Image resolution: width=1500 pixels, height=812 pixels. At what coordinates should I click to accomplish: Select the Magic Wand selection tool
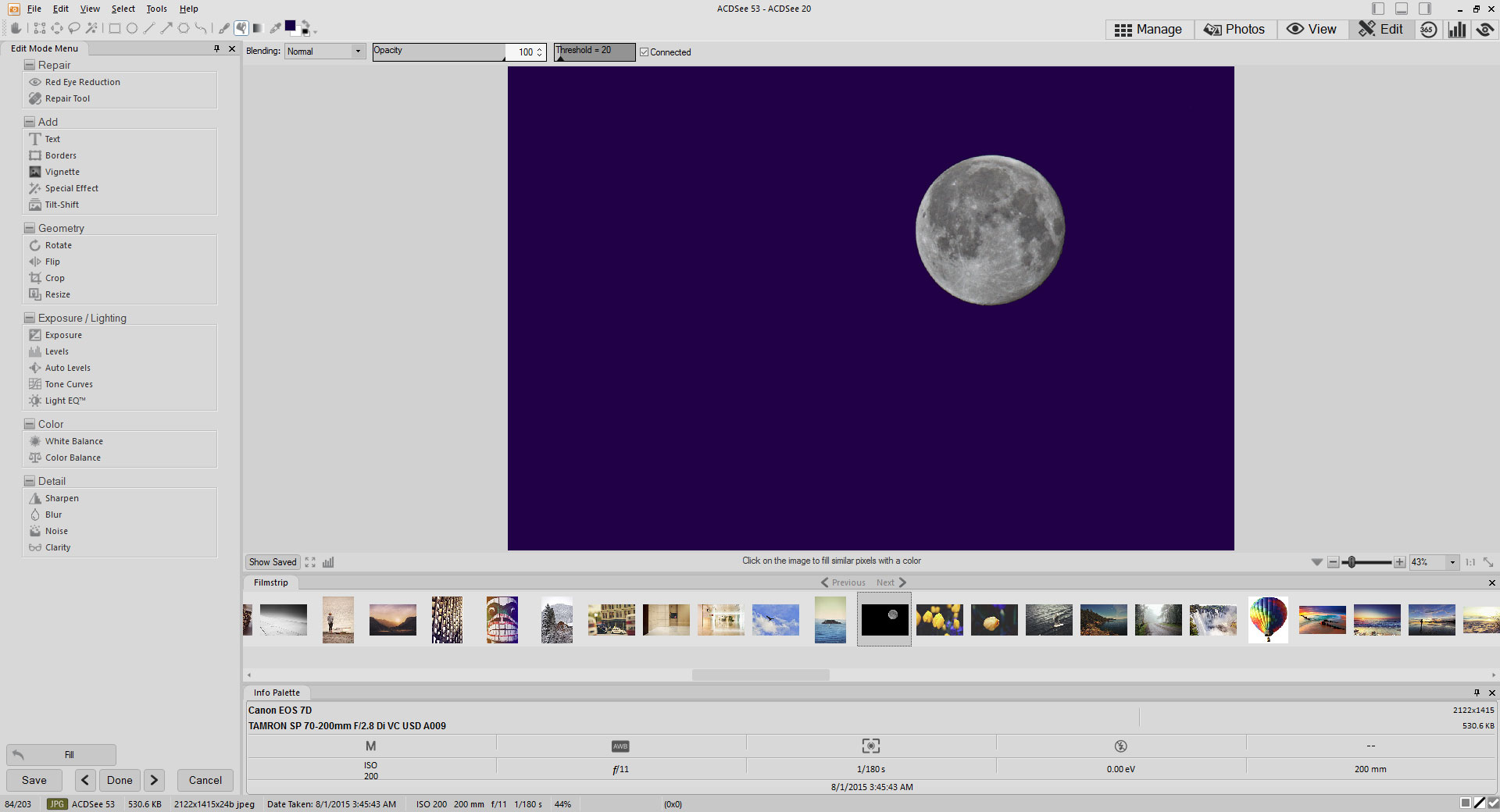91,29
